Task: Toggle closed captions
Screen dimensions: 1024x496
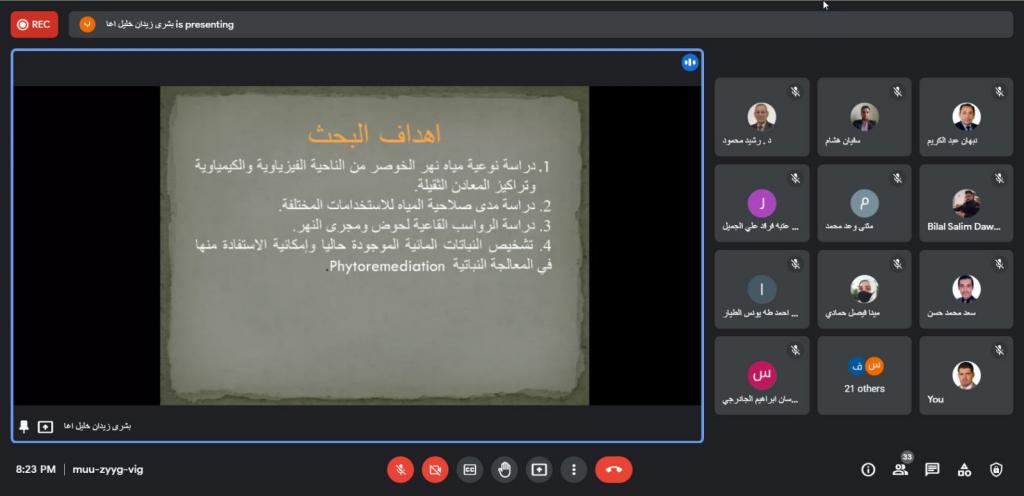Action: pyautogui.click(x=469, y=469)
